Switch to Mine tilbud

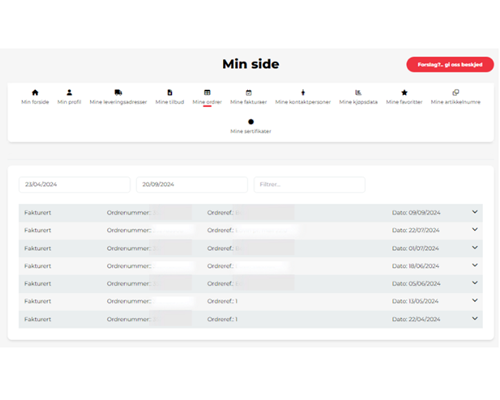click(x=170, y=102)
